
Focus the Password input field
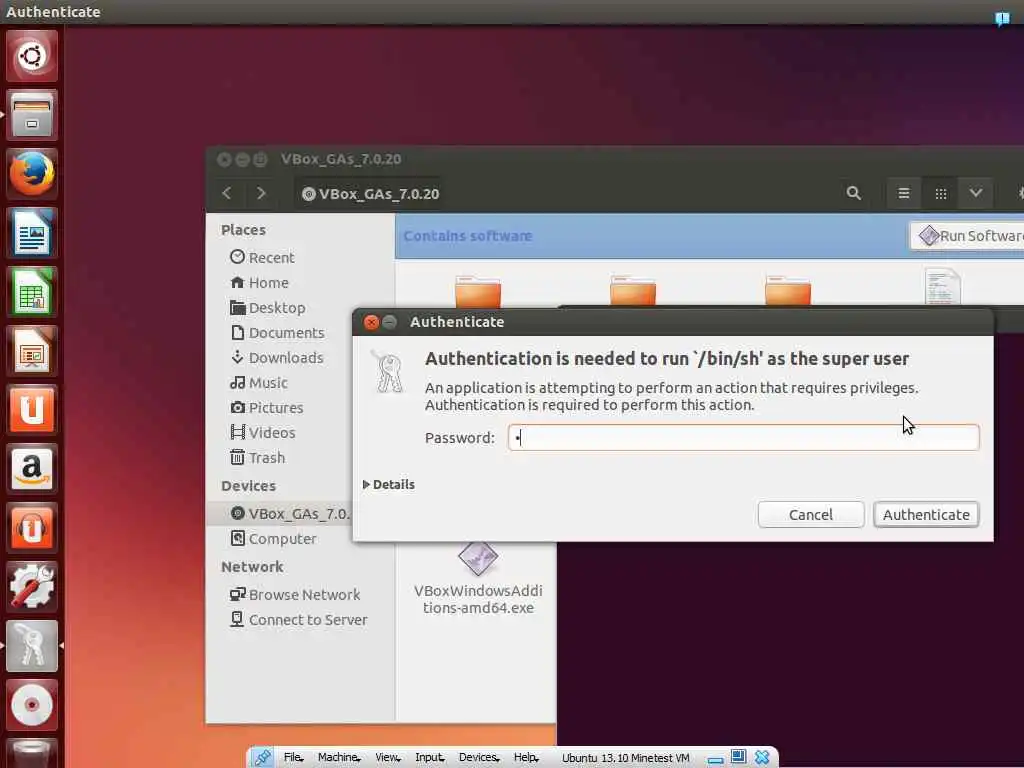click(743, 438)
